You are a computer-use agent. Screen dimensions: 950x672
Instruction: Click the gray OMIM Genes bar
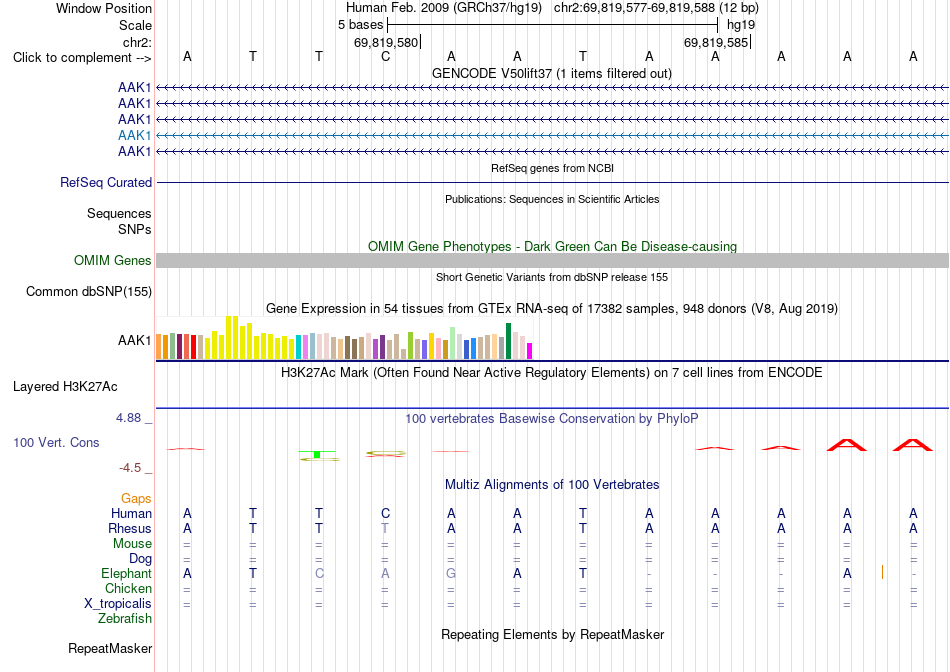[552, 261]
